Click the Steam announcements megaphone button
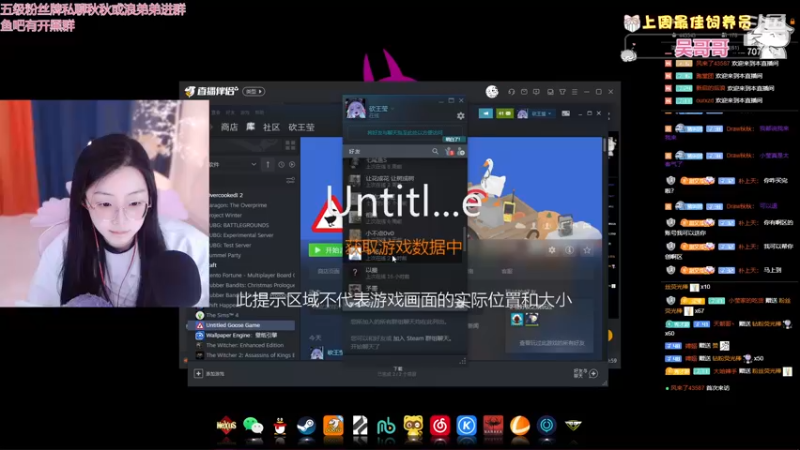Image resolution: width=800 pixels, height=450 pixels. (486, 113)
